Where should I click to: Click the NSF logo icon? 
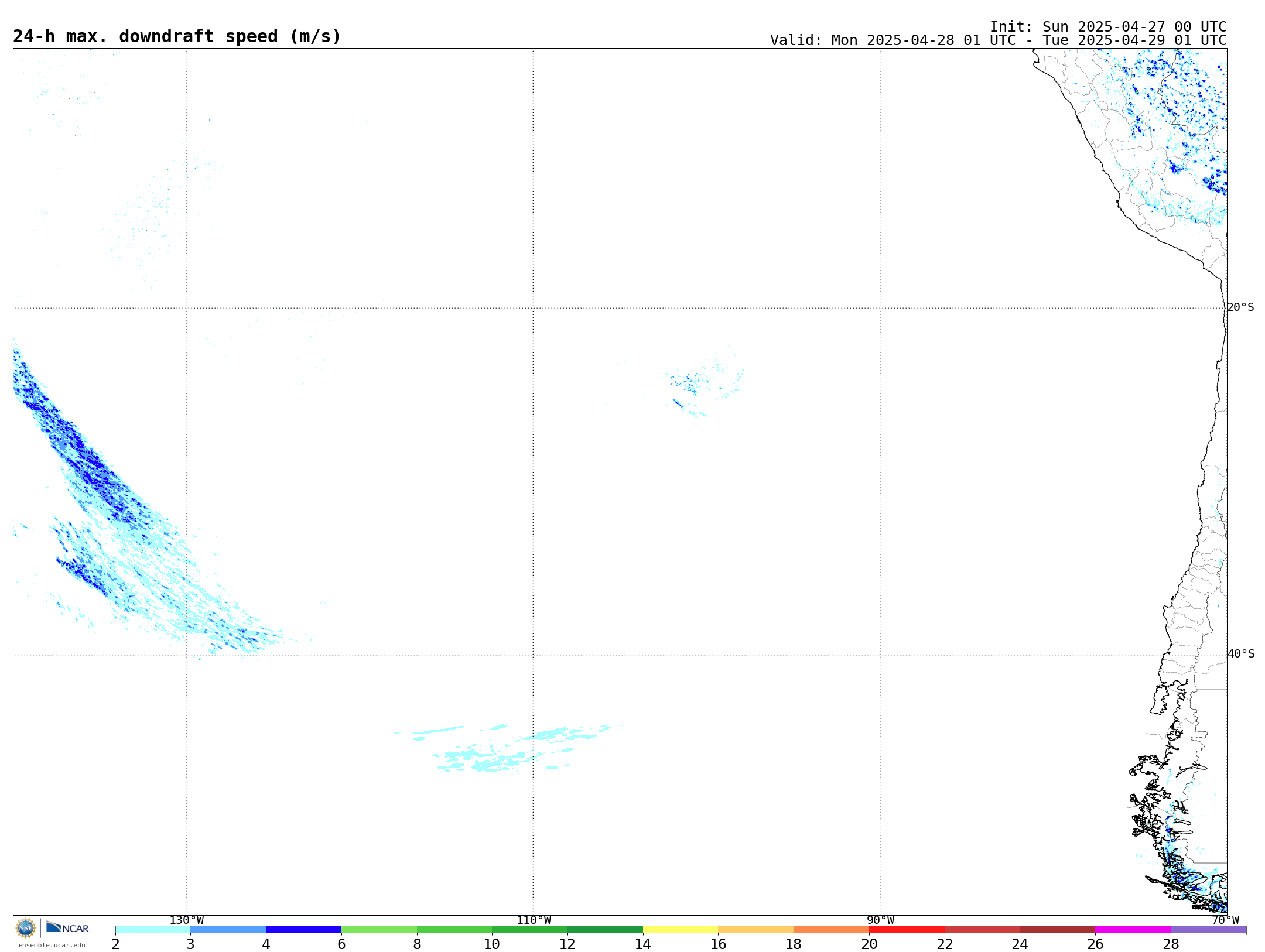26,928
